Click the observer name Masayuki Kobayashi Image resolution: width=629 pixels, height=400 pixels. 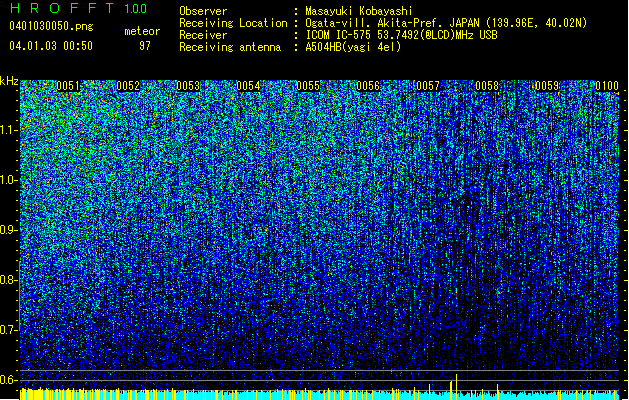click(359, 11)
